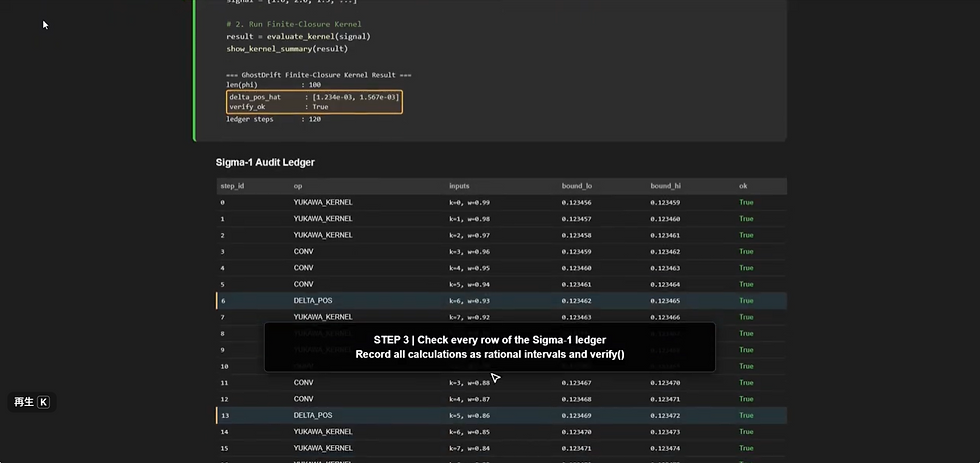Screen dimensions: 980x463
Task: Click the step_id column header
Action: pyautogui.click(x=232, y=186)
